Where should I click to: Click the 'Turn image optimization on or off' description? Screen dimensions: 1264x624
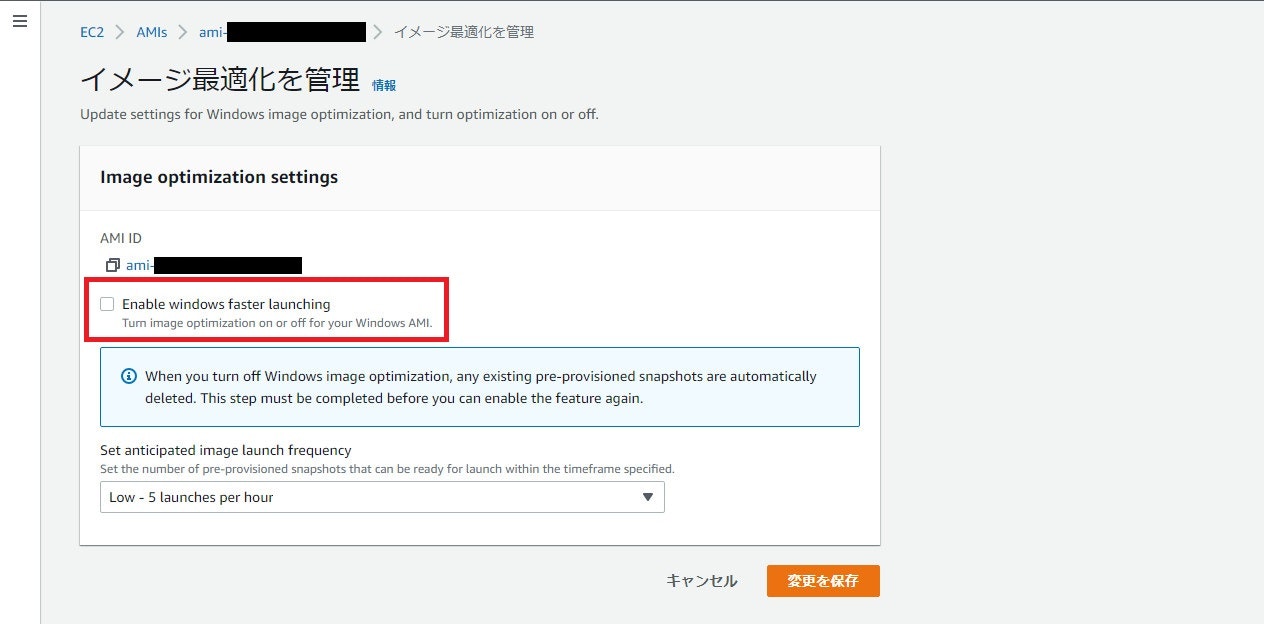pos(277,323)
